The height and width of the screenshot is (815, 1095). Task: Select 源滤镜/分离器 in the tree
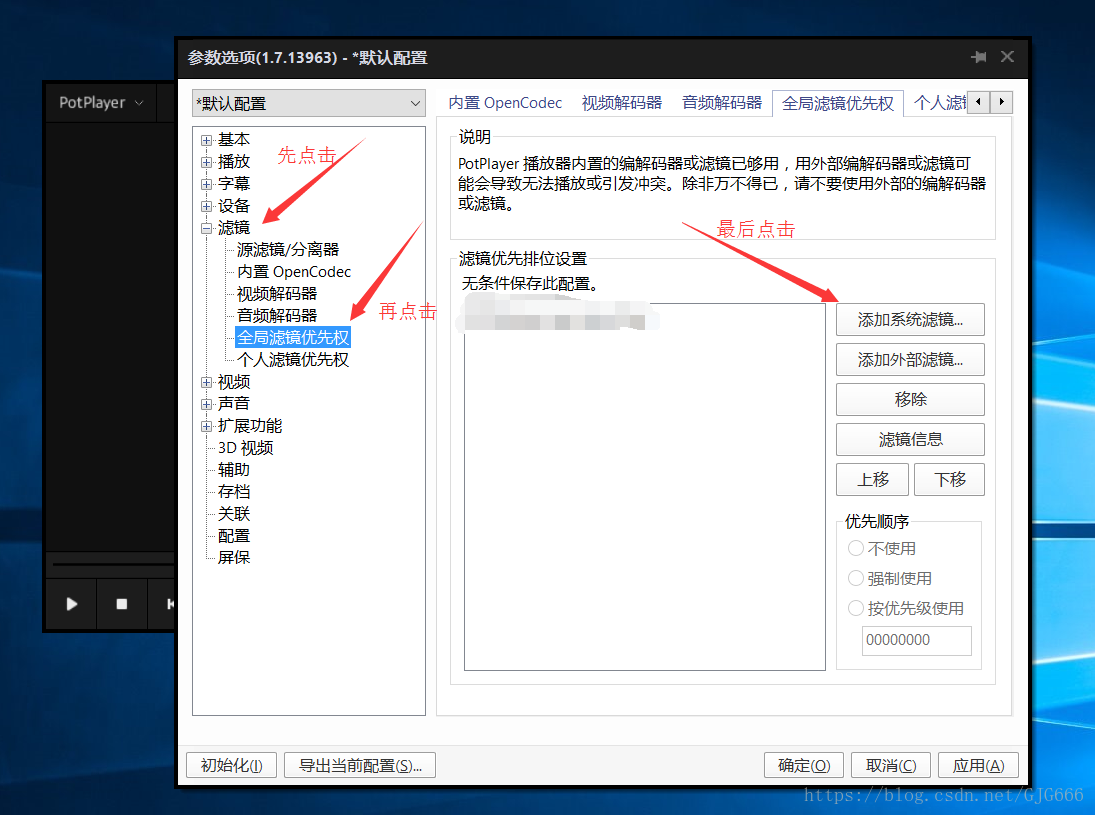[288, 249]
